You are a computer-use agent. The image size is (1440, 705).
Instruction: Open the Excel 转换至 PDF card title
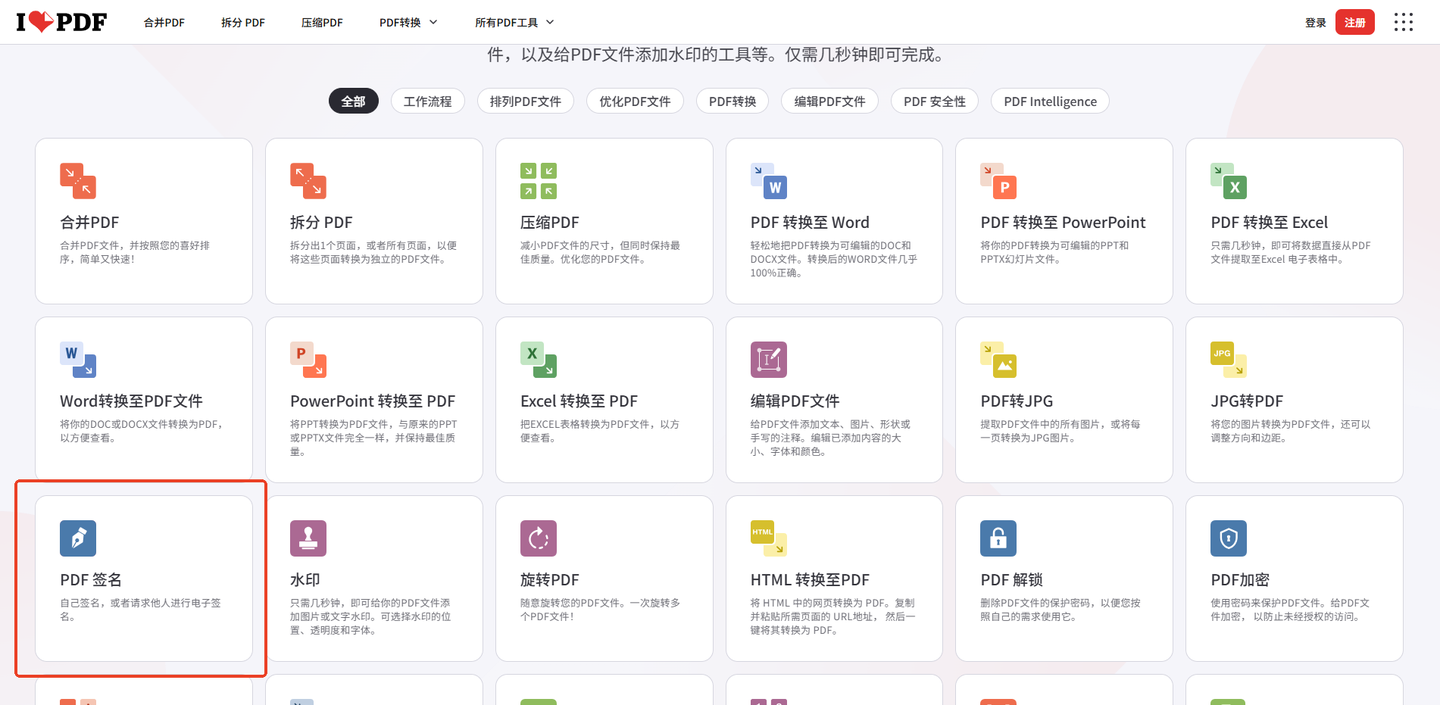coord(579,401)
